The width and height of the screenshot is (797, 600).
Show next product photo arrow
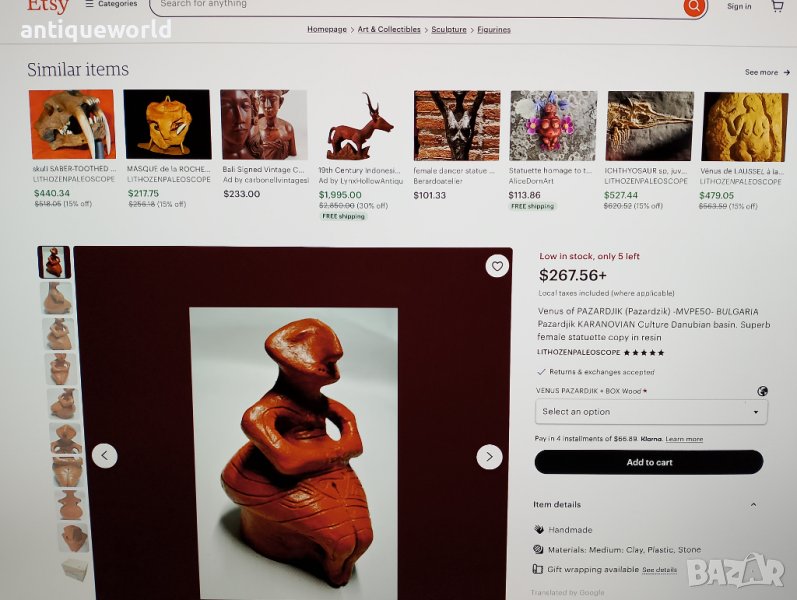489,457
